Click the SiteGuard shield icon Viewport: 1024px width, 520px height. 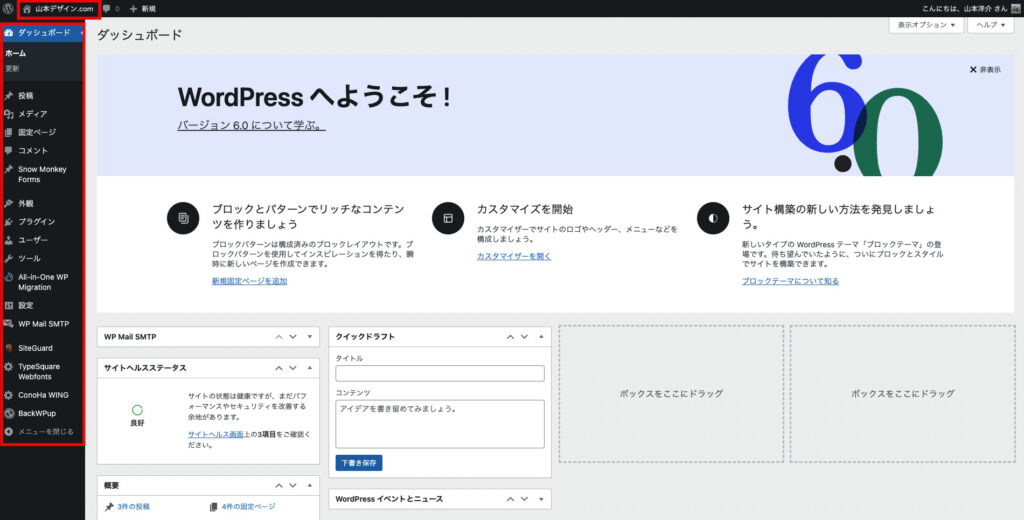click(x=8, y=348)
